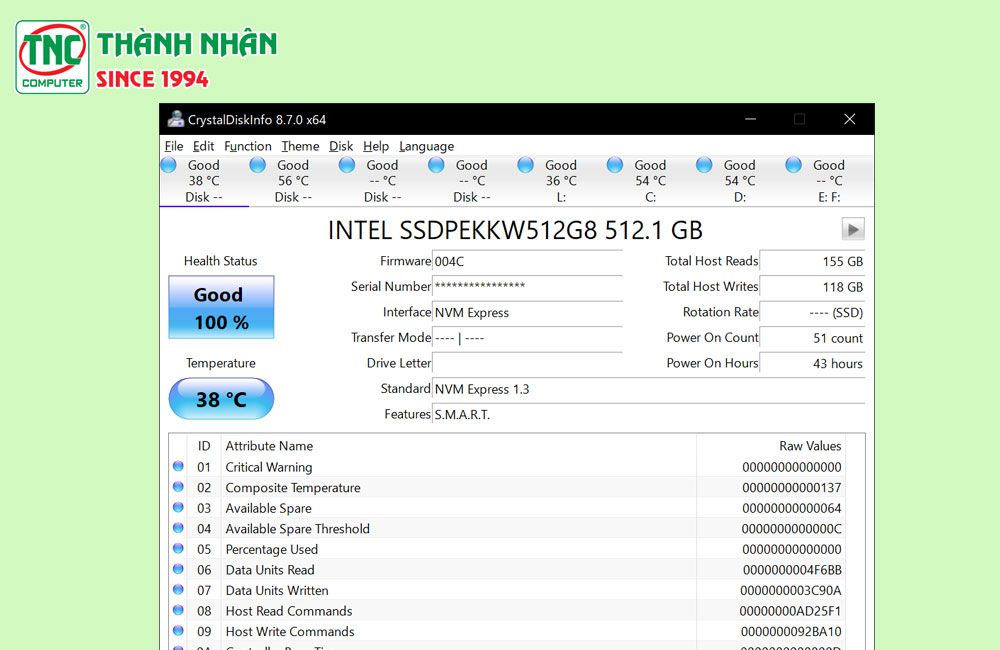Close the CrystalDiskInfo window

click(x=849, y=119)
